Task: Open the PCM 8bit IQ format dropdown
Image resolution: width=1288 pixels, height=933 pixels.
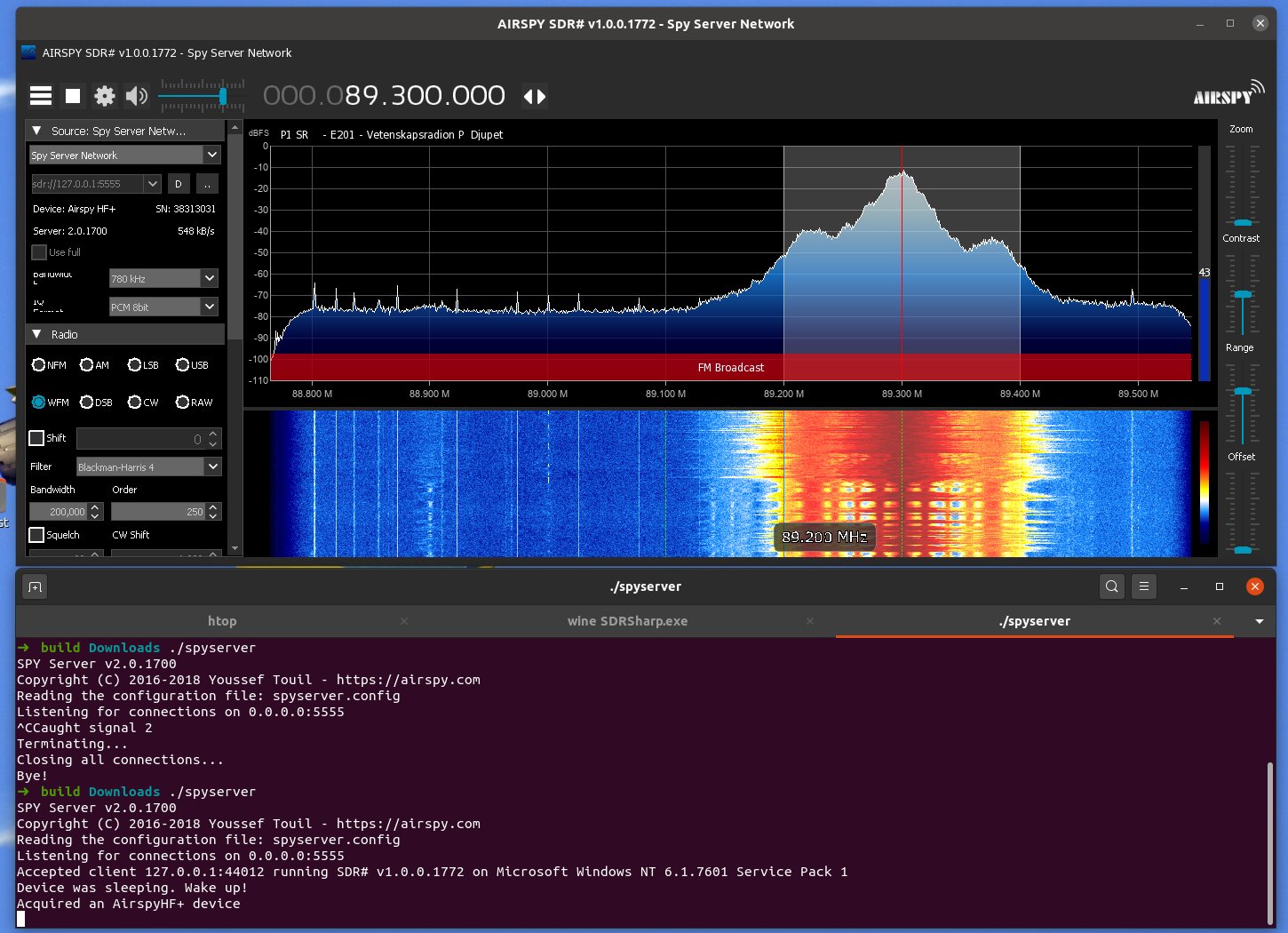Action: 210,307
